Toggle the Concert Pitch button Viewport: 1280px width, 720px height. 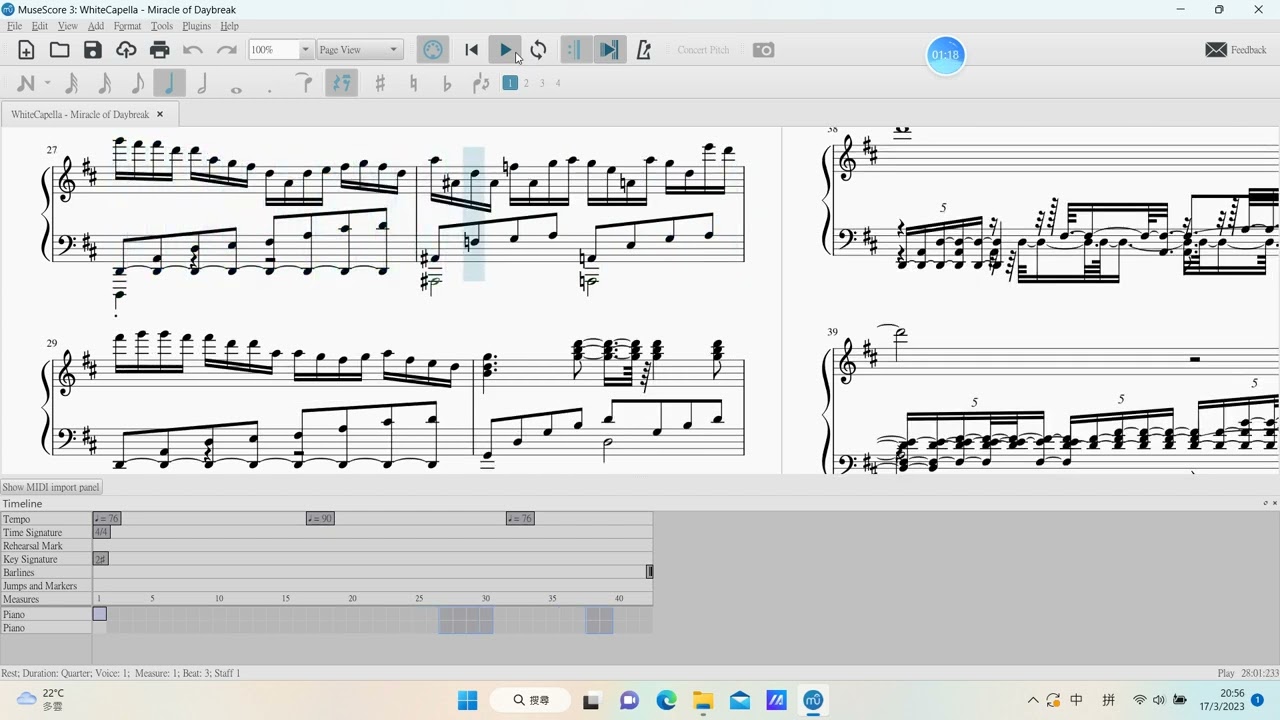(703, 50)
